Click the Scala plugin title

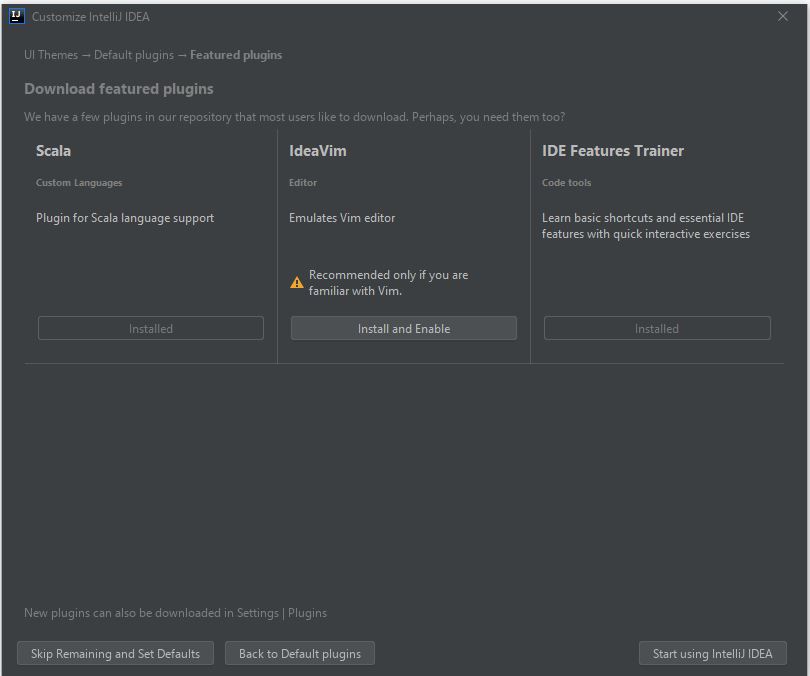(53, 151)
